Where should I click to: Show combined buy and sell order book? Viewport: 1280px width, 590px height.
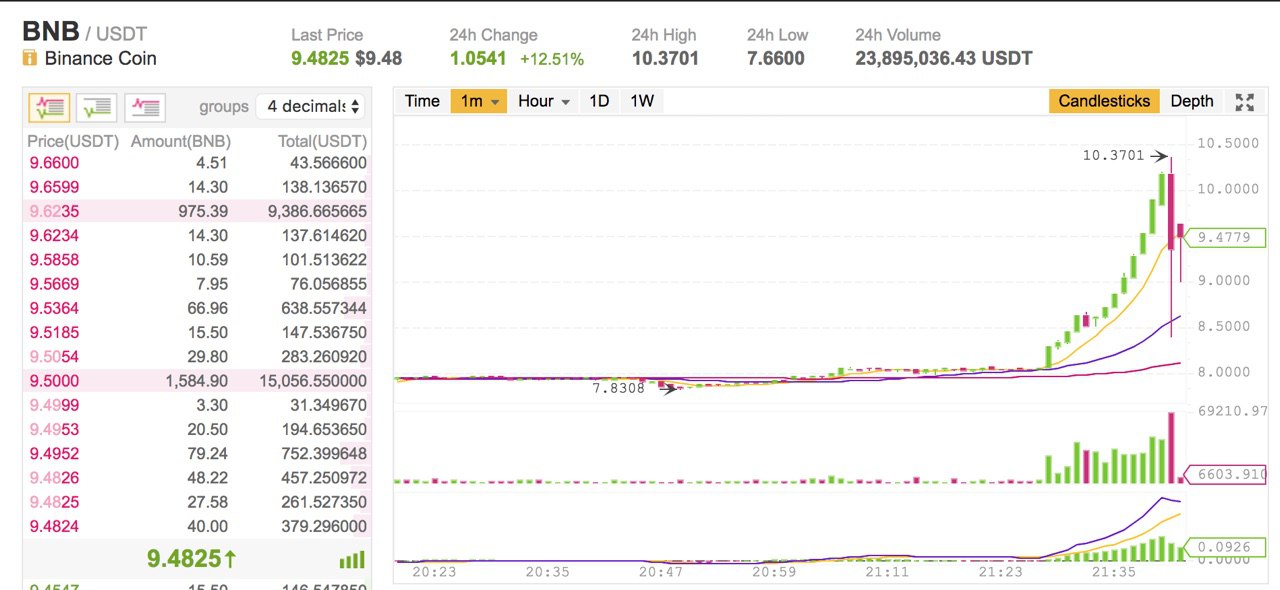tap(49, 107)
